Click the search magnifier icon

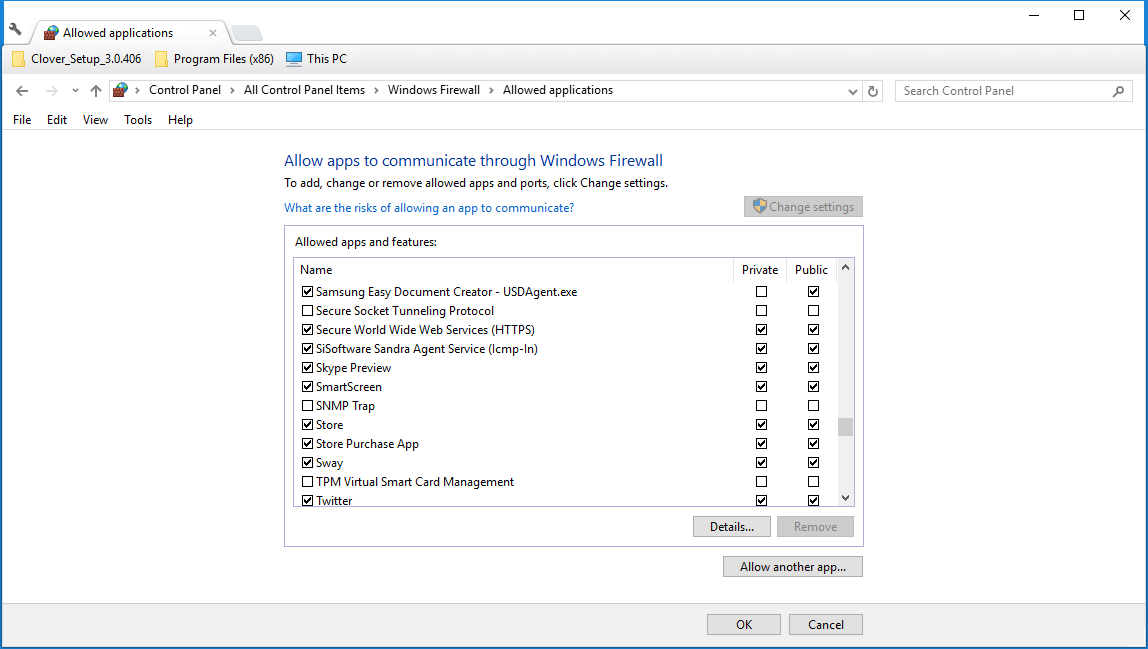(x=1118, y=91)
